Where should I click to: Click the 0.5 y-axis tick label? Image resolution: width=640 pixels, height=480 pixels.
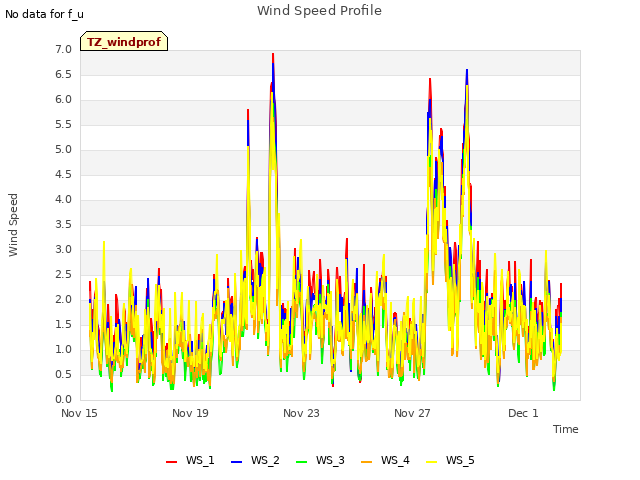pyautogui.click(x=63, y=374)
